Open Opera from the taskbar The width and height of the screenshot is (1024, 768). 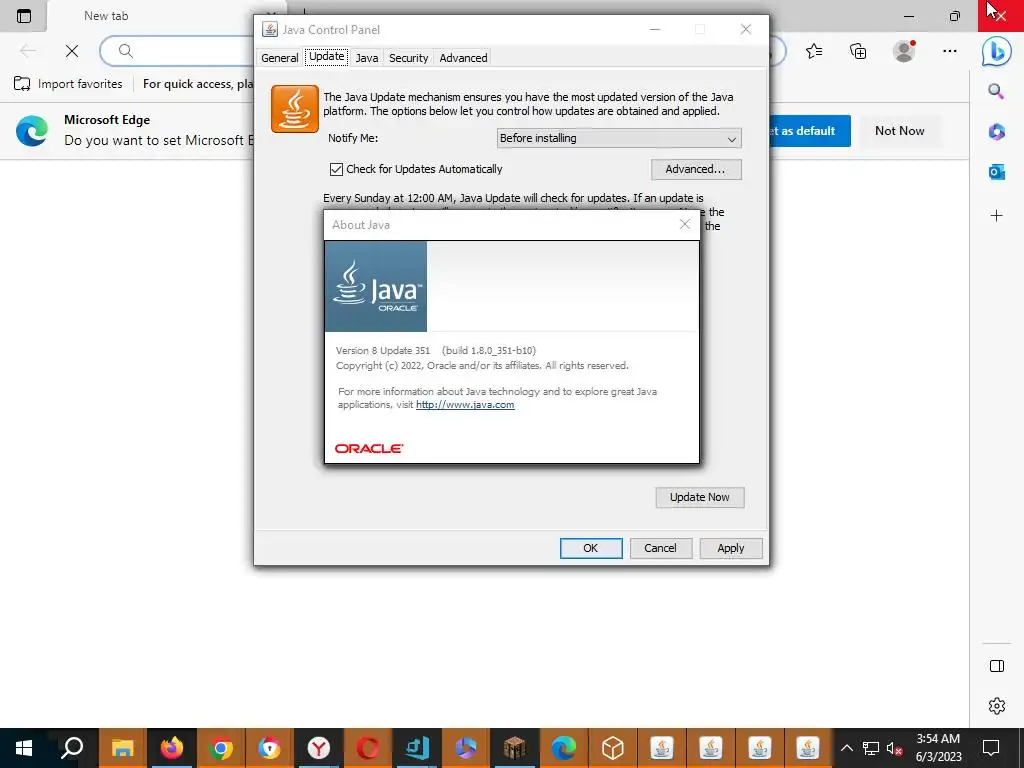(x=368, y=748)
